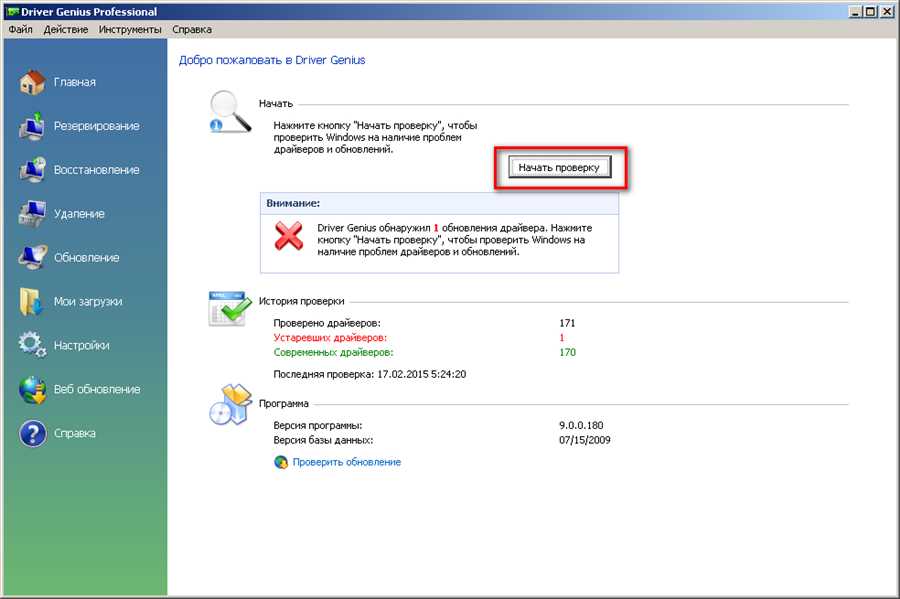Select Удаление sidebar label

coord(79,213)
